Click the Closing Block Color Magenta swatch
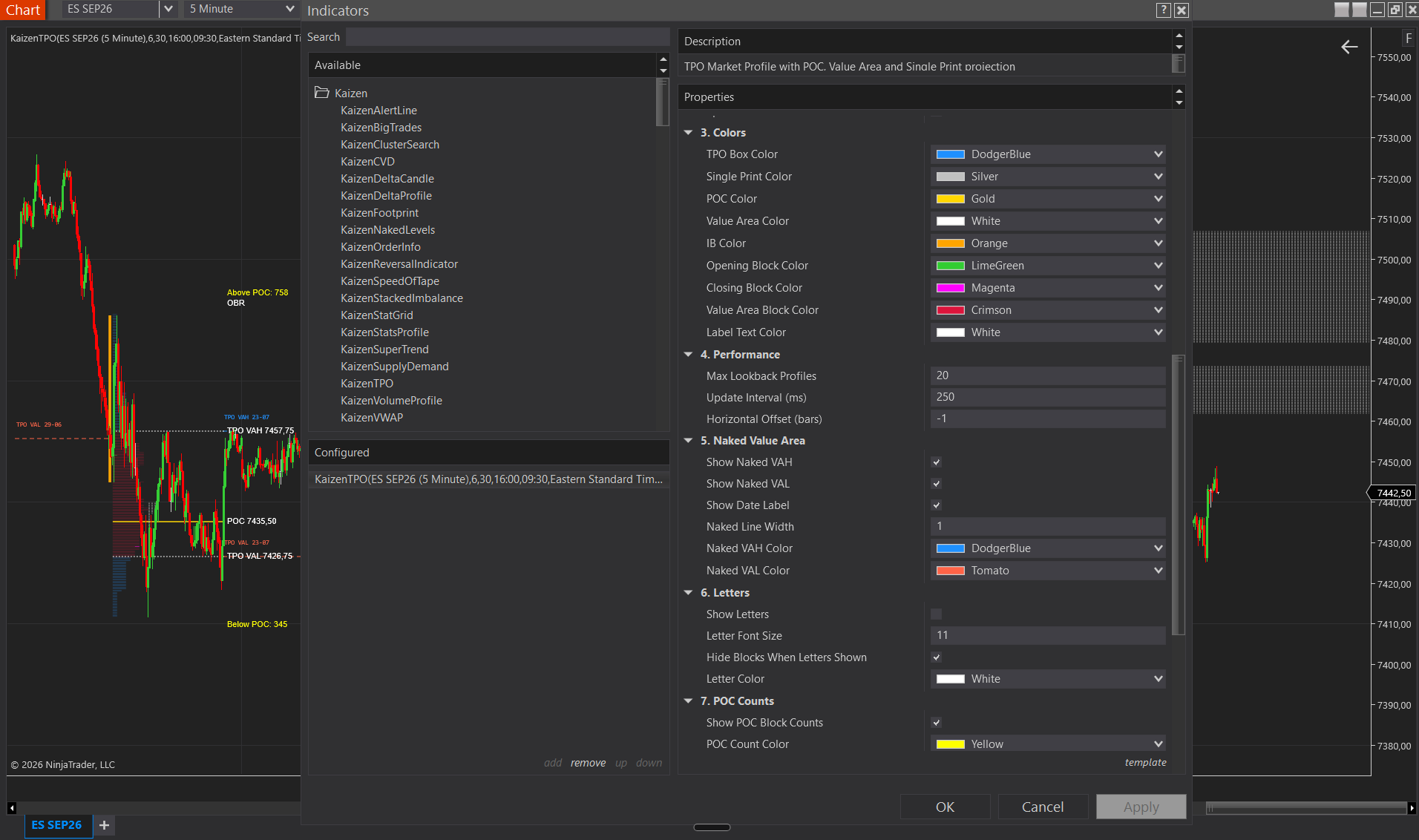The width and height of the screenshot is (1419, 840). point(951,288)
